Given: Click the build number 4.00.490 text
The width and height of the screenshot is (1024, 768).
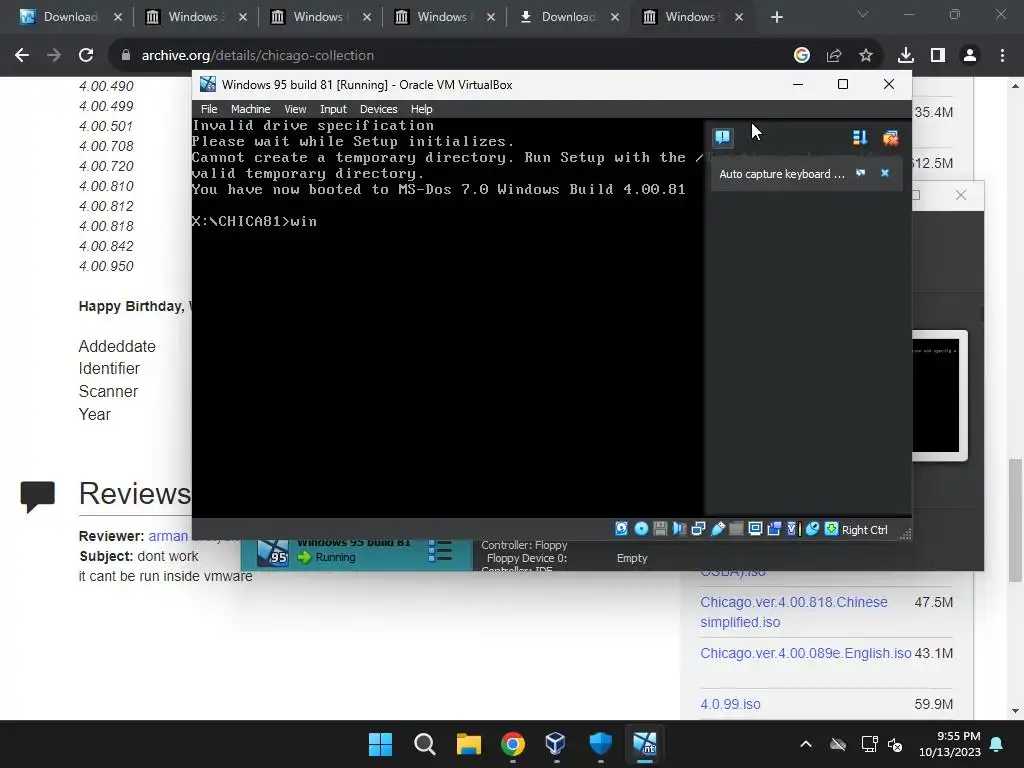Looking at the screenshot, I should (106, 86).
